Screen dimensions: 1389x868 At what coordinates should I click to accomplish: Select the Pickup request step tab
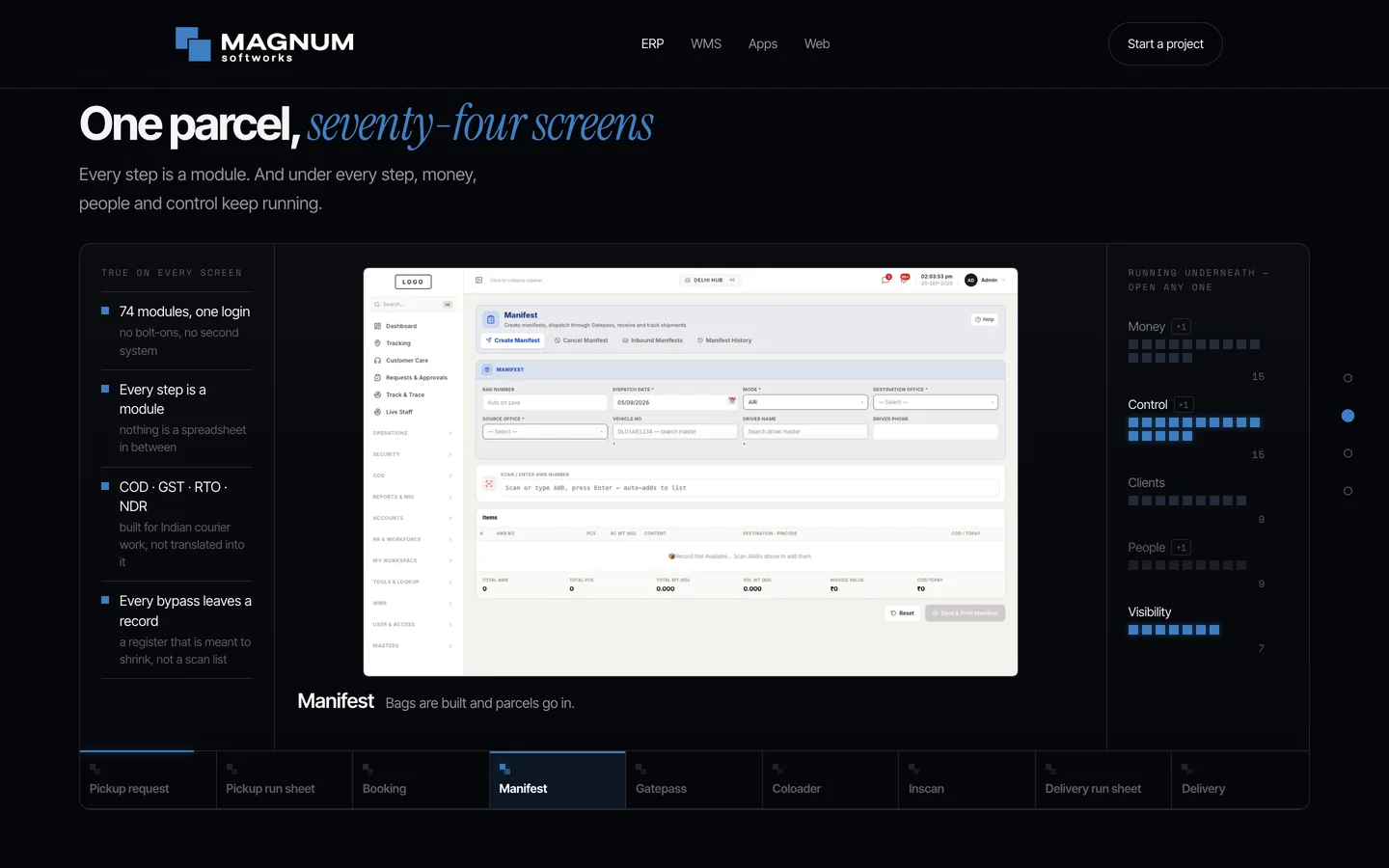148,780
